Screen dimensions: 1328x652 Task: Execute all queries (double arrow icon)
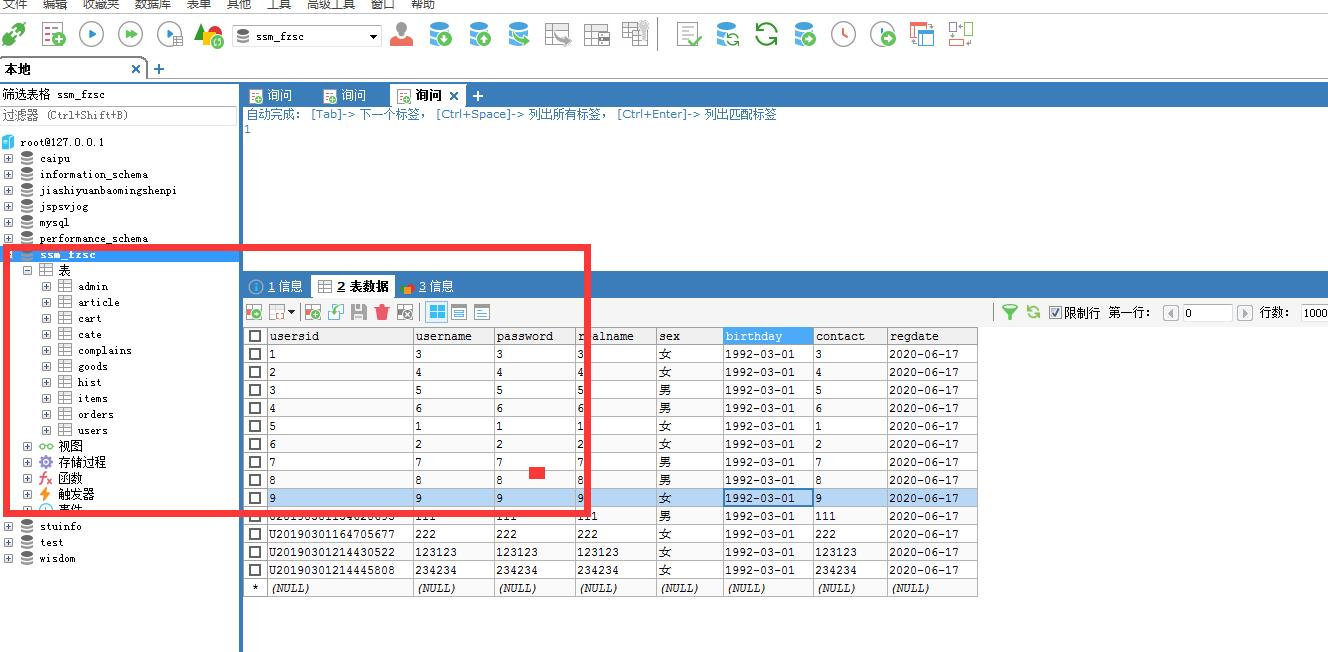(x=130, y=36)
